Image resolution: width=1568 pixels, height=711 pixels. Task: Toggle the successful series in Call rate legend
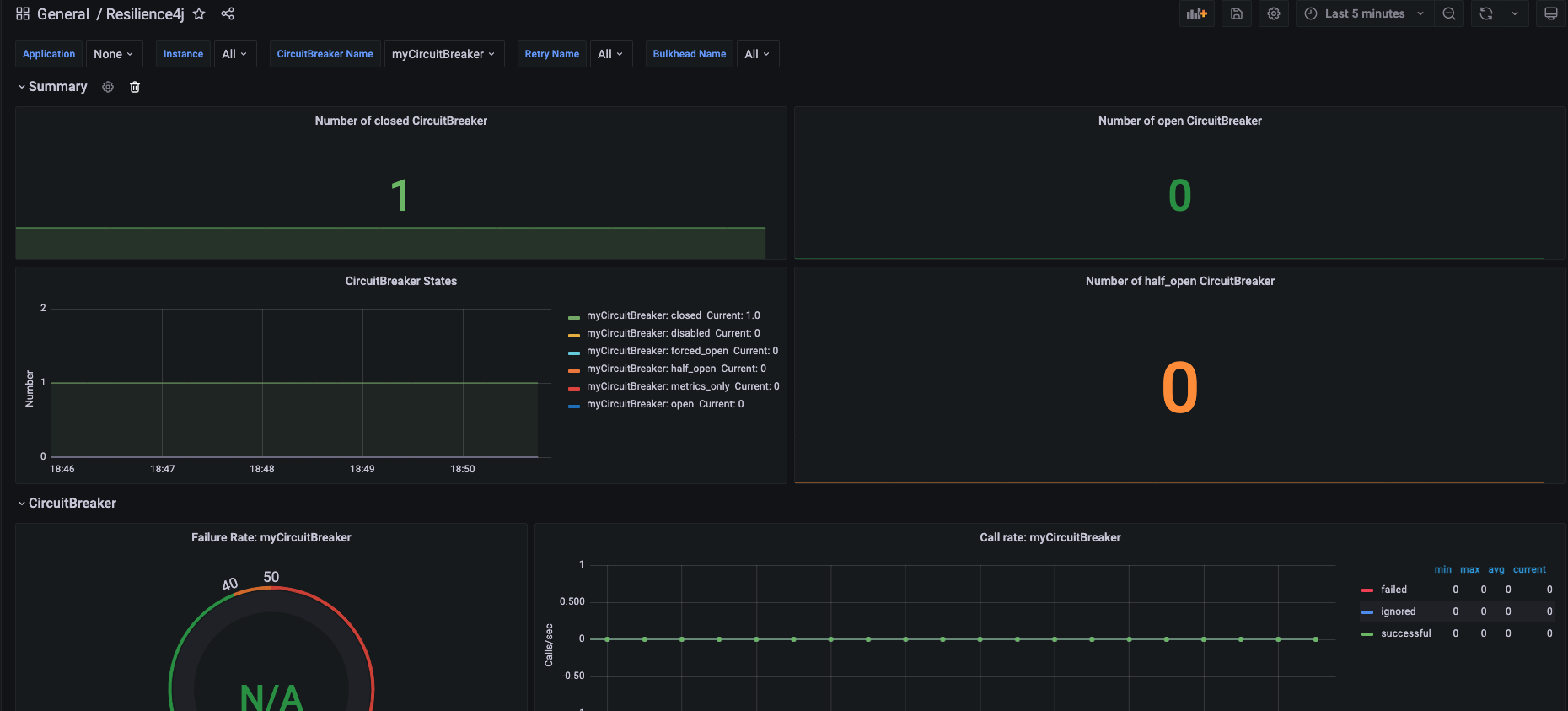[1406, 633]
